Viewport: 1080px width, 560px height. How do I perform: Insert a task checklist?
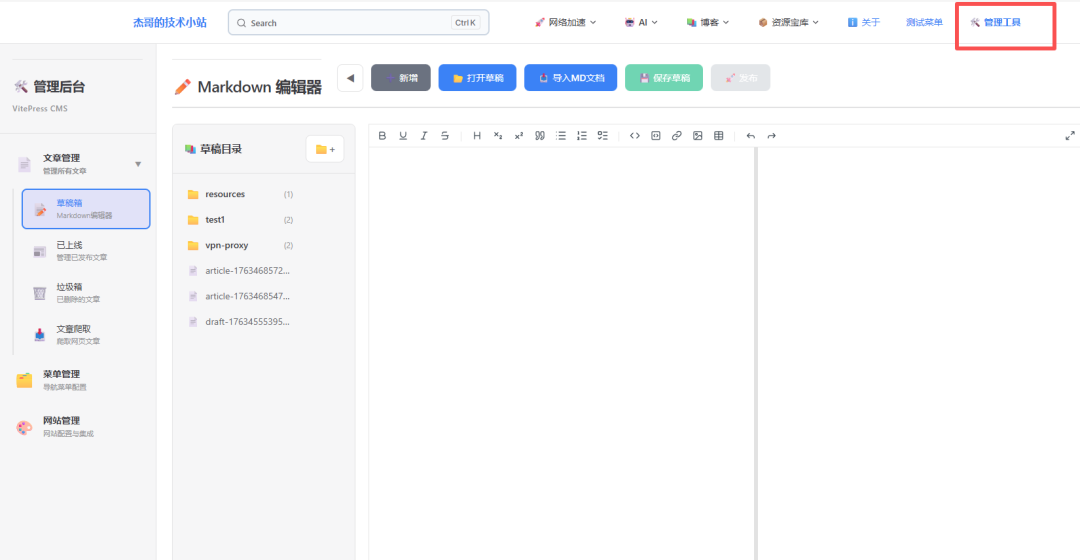click(x=602, y=136)
